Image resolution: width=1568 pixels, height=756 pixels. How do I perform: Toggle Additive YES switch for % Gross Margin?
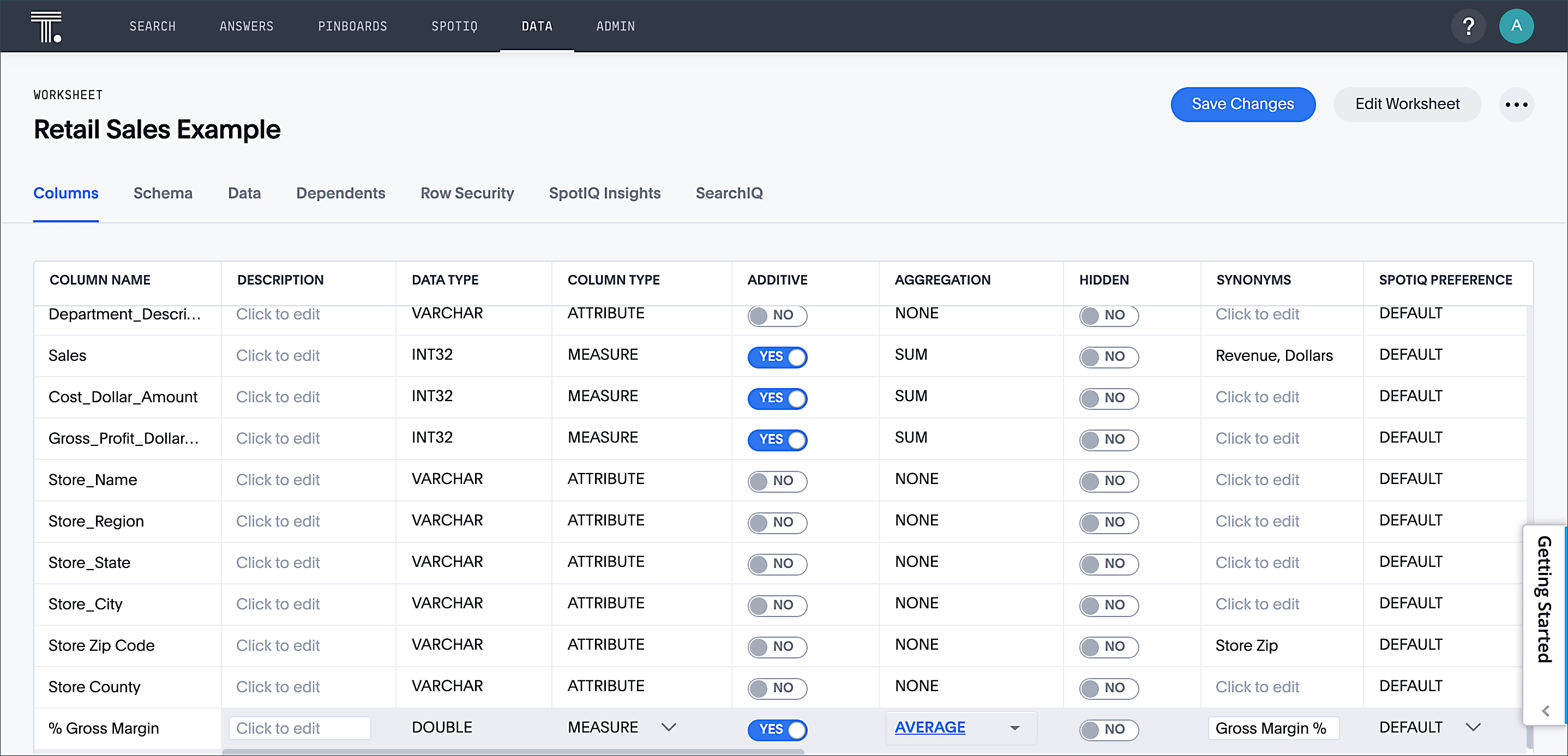click(x=778, y=729)
